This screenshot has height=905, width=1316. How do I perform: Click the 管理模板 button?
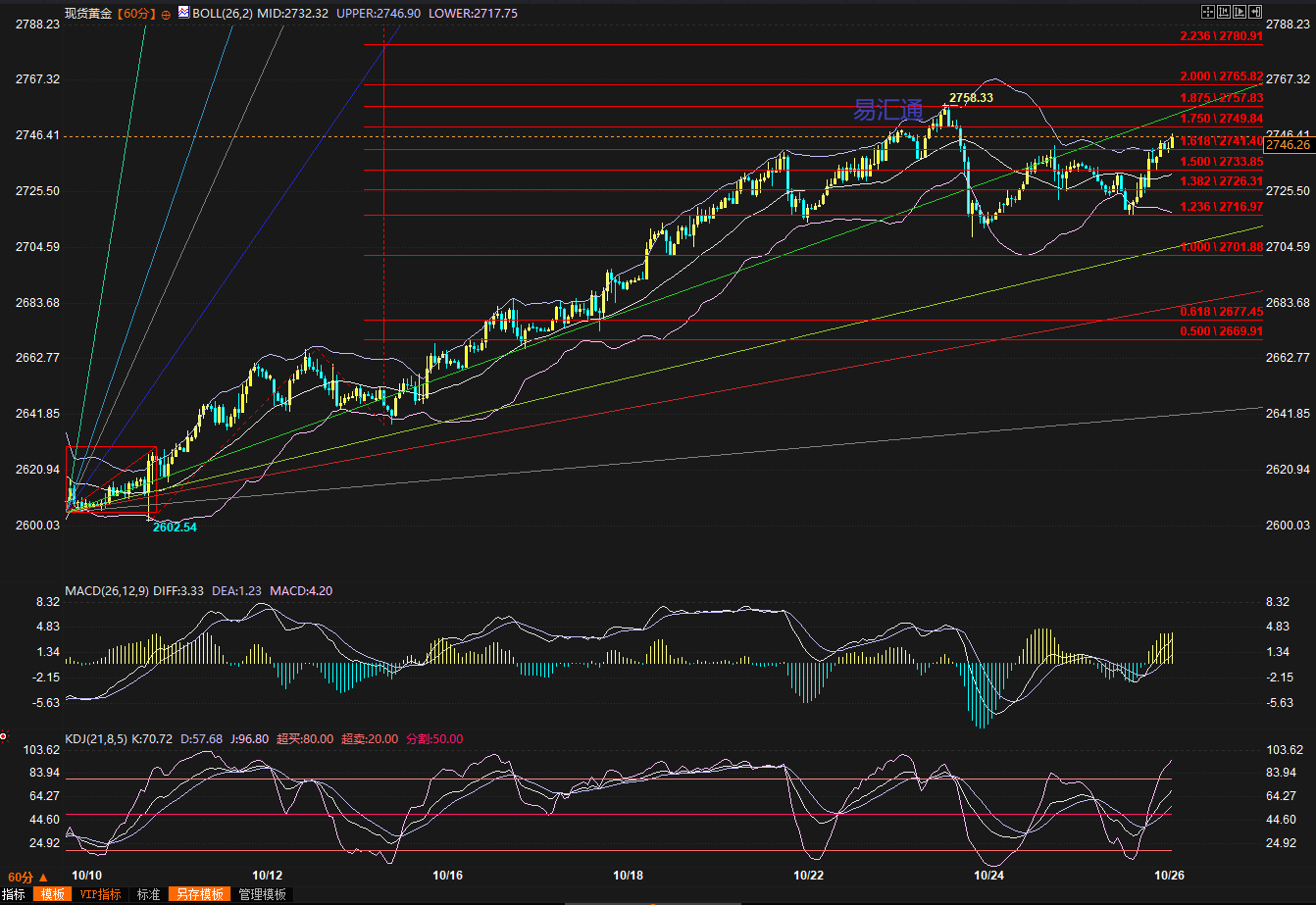point(263,894)
